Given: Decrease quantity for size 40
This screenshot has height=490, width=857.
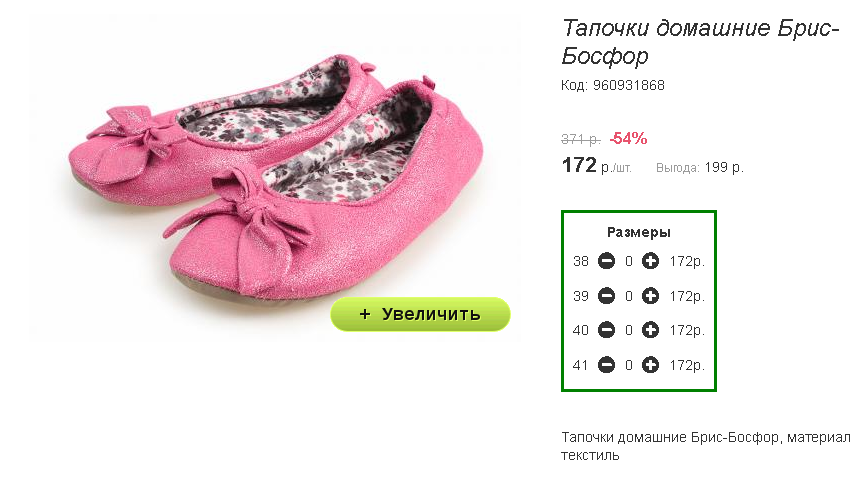Looking at the screenshot, I should [606, 330].
